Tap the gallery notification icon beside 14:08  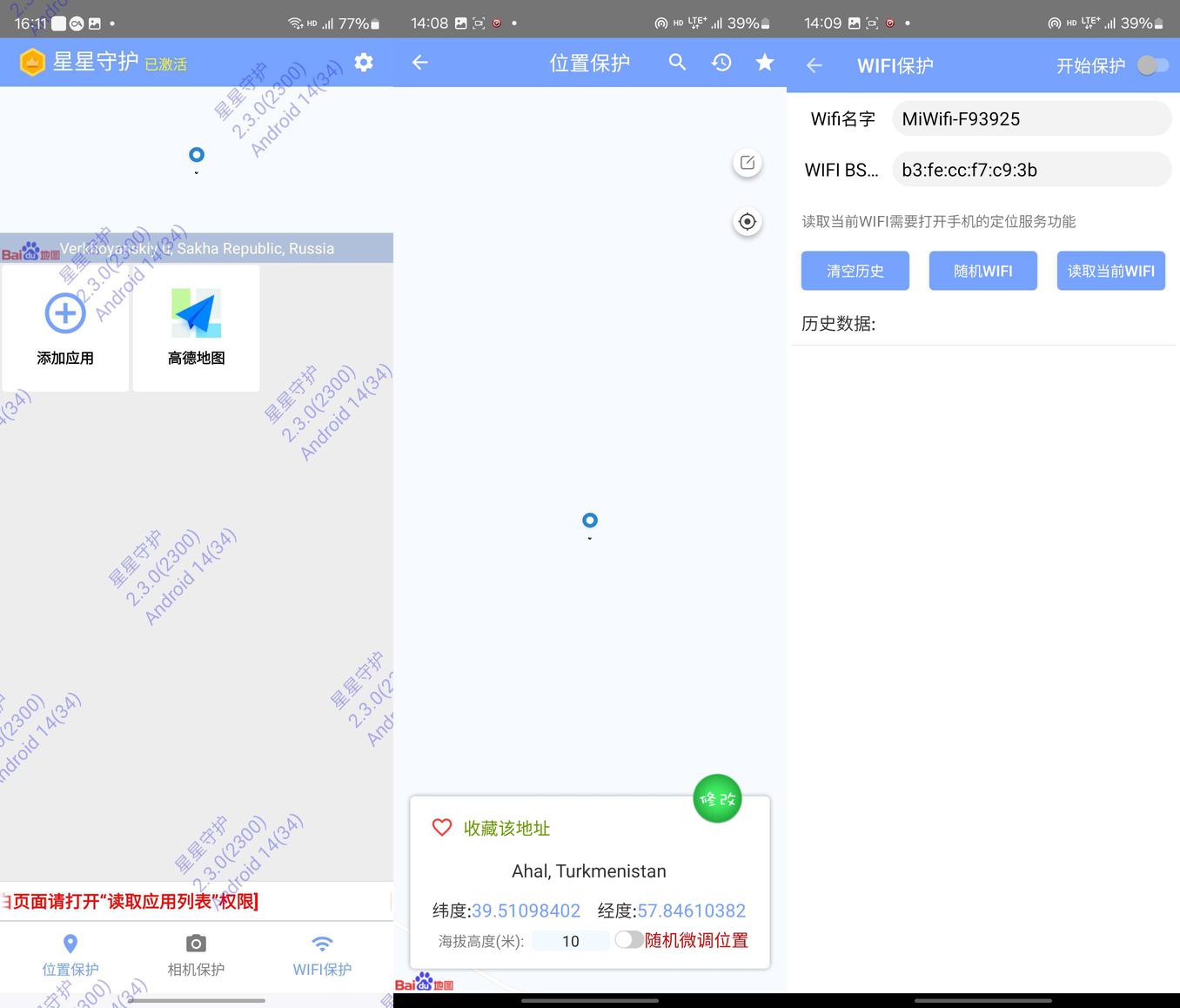point(460,24)
